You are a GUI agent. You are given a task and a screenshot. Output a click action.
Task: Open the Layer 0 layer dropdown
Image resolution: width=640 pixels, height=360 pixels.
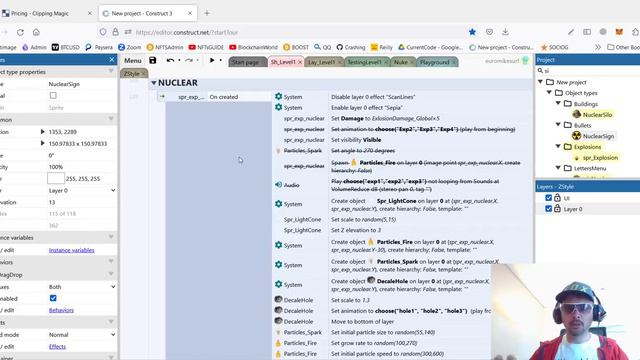pyautogui.click(x=82, y=191)
